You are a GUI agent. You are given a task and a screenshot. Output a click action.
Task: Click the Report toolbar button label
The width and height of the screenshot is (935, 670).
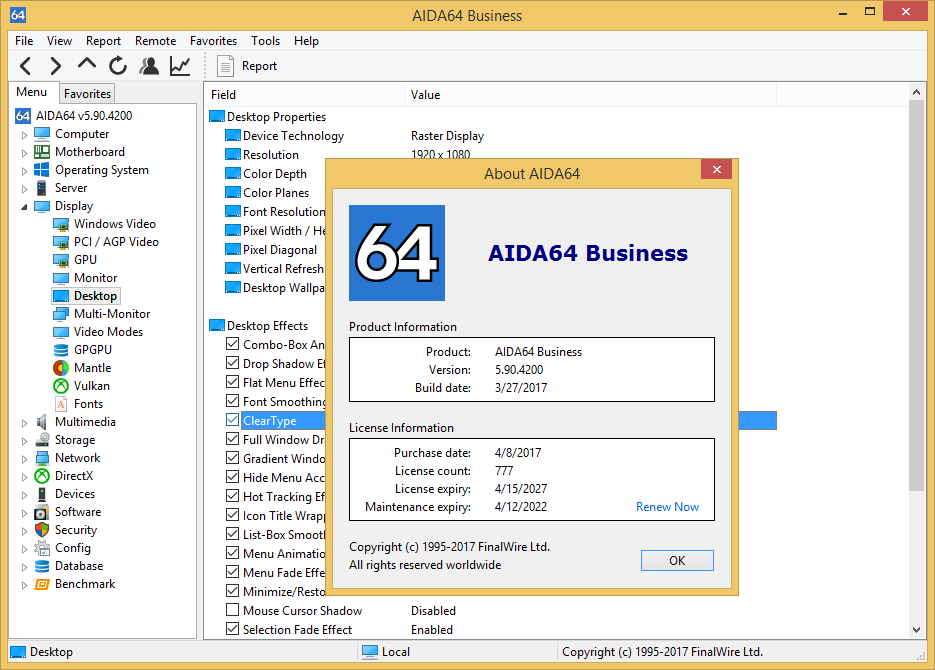[x=259, y=66]
